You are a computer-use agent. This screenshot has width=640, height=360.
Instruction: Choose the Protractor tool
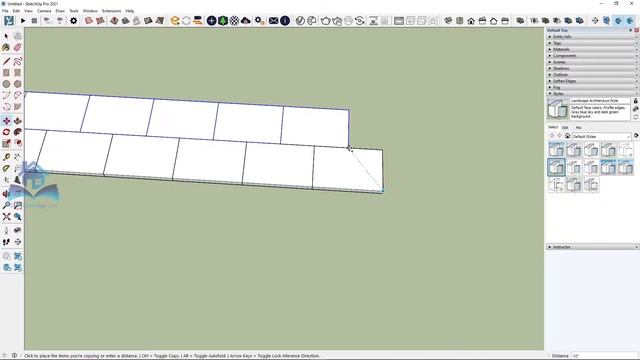(6, 169)
